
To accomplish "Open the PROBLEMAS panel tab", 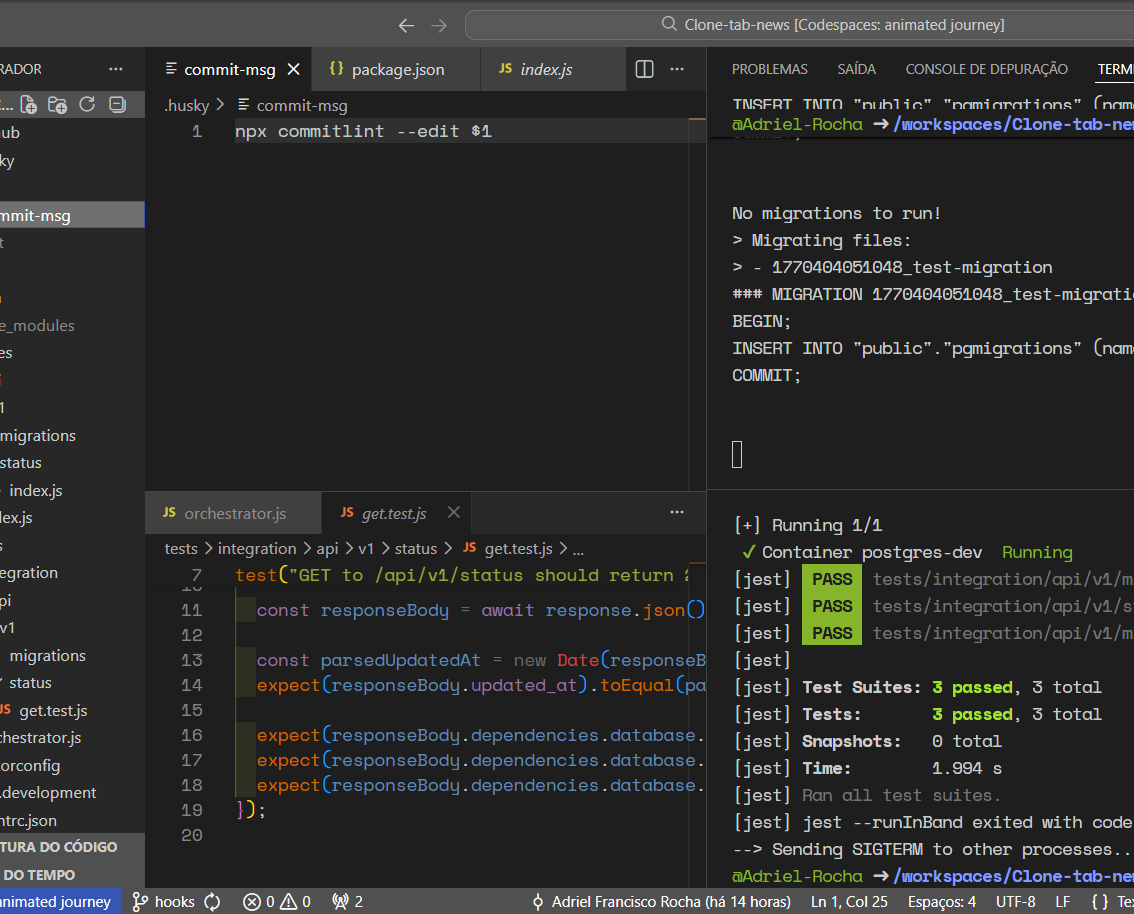I will tap(769, 69).
